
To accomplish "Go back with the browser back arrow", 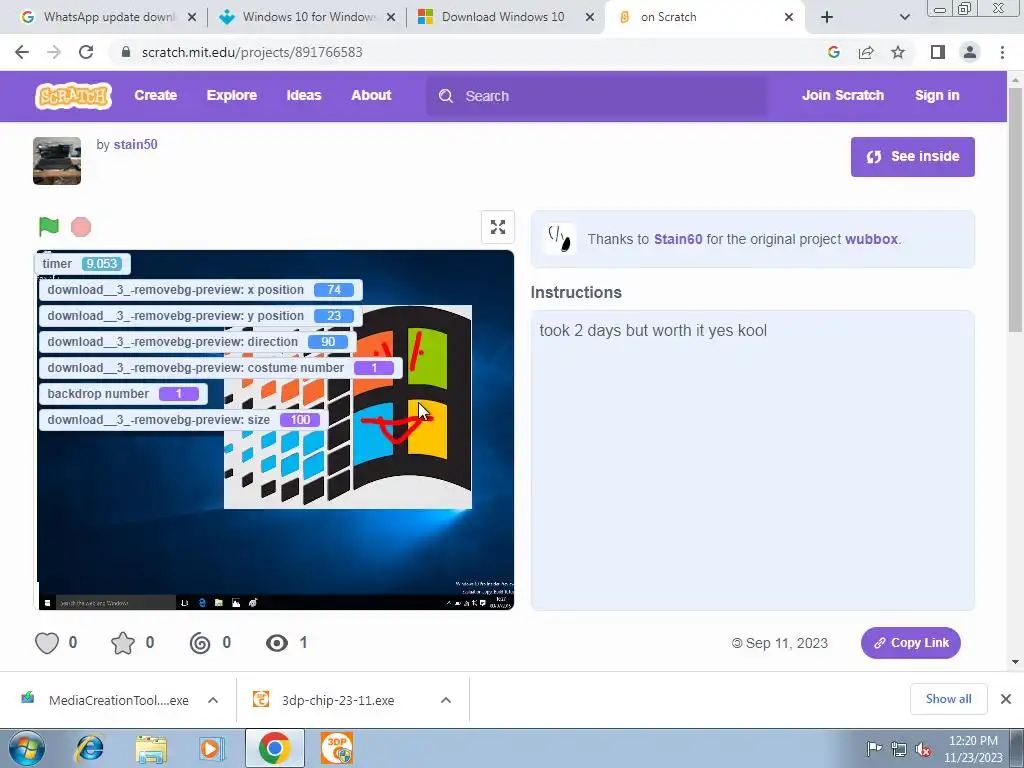I will 22,52.
